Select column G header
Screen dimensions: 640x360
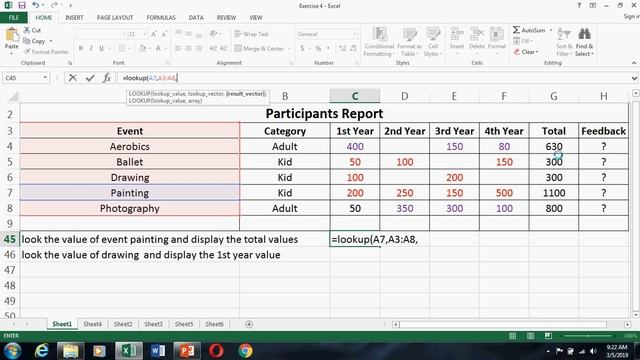point(553,96)
